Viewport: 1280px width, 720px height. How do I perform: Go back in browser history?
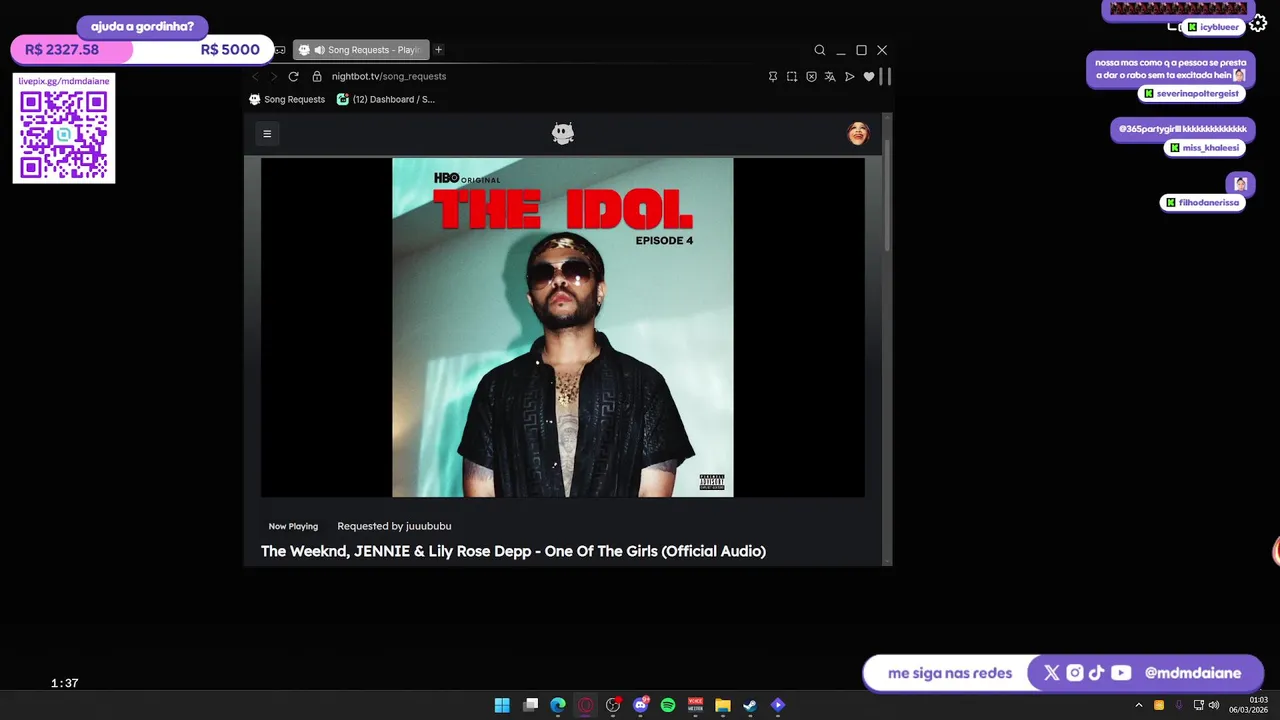tap(255, 76)
